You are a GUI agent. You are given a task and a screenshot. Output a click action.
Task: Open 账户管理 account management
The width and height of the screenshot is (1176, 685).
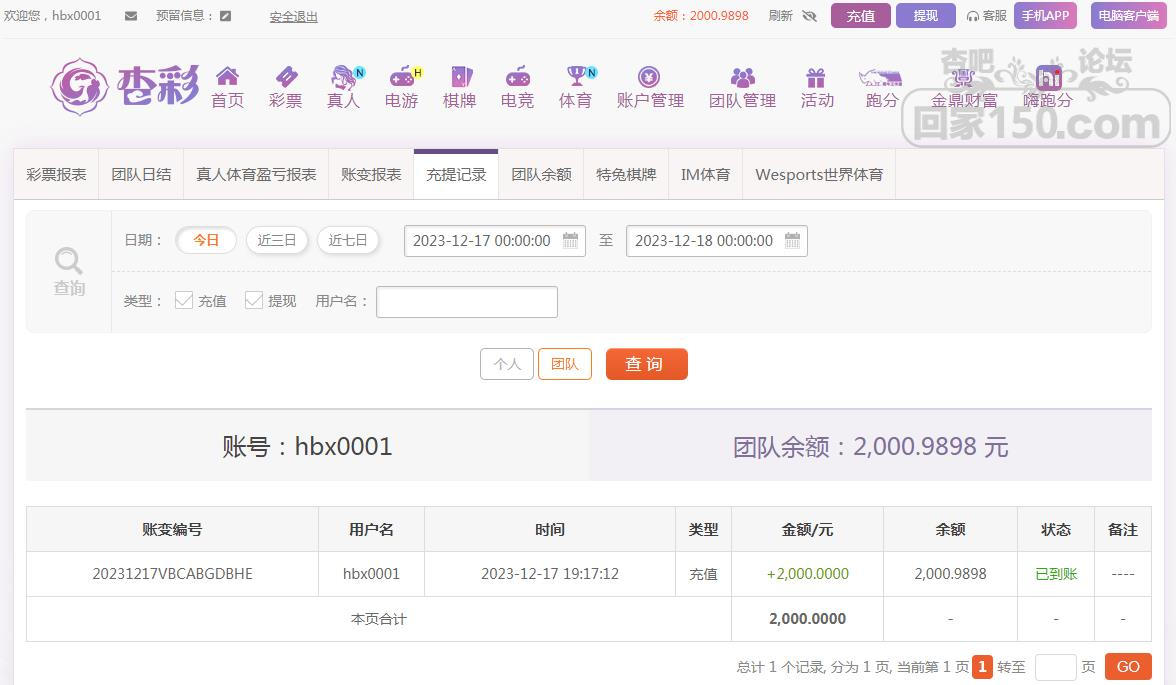pos(650,87)
